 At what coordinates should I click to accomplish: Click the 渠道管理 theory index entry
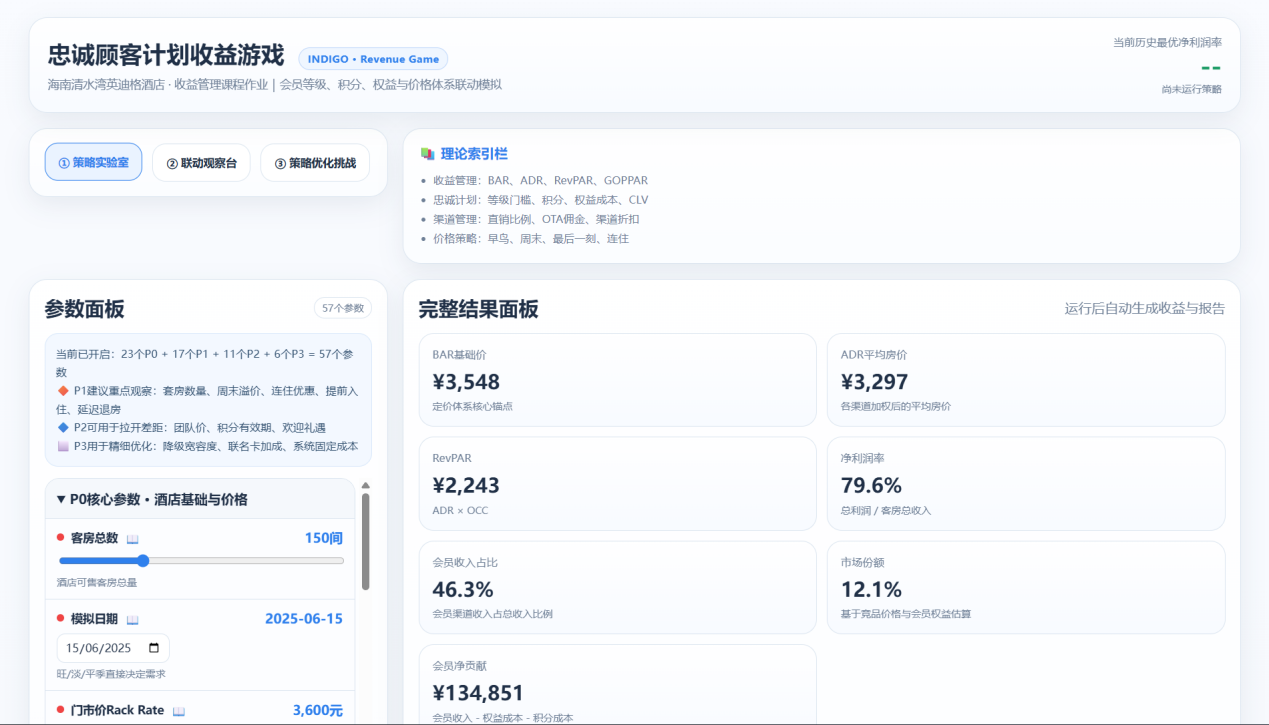point(536,219)
